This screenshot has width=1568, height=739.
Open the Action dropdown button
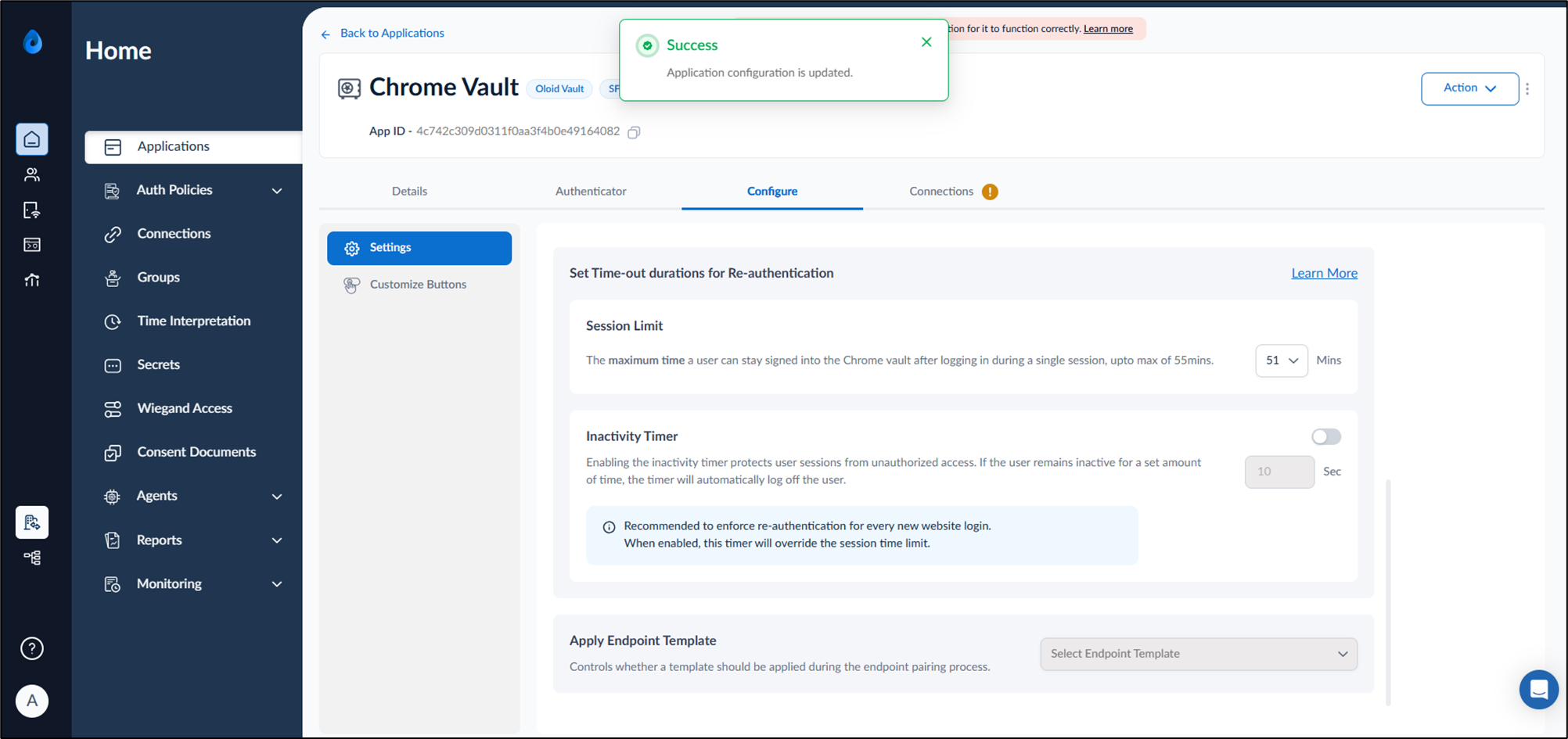point(1470,88)
